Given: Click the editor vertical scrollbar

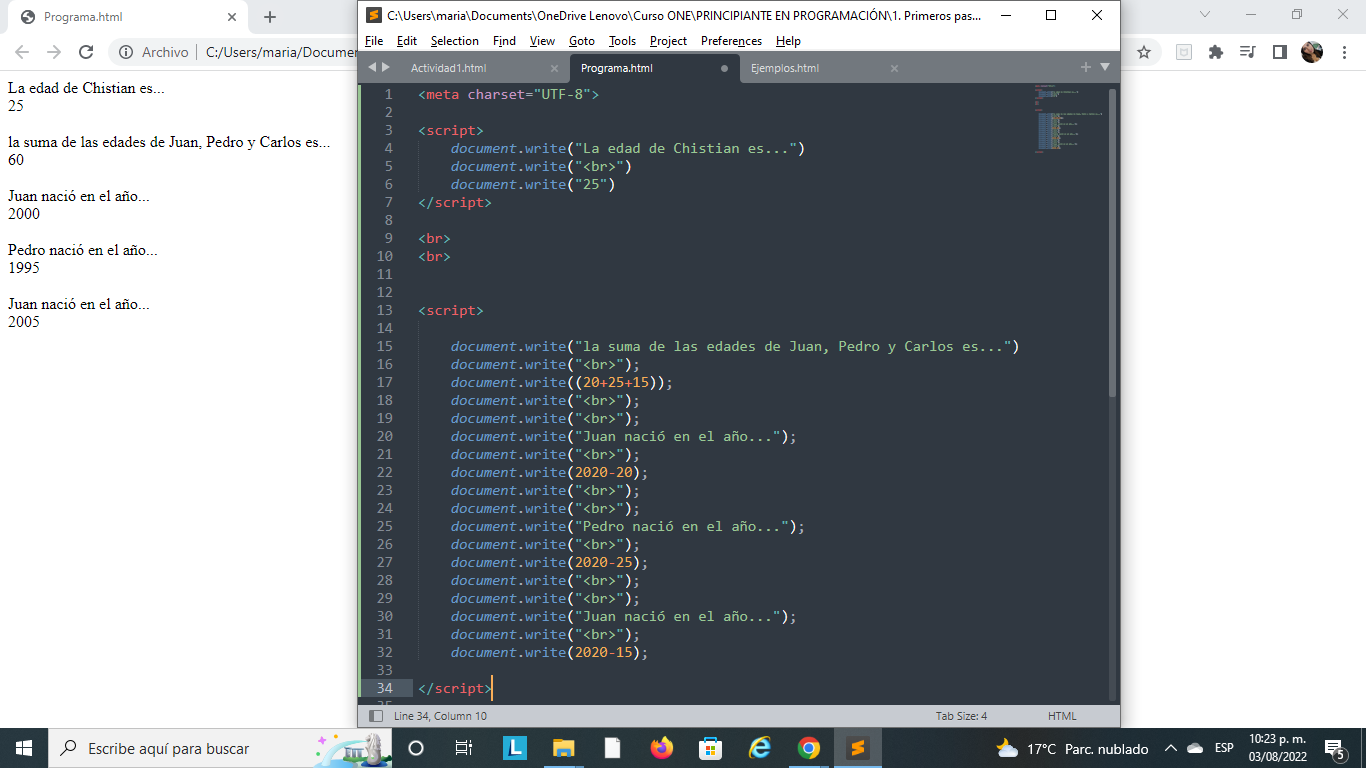Looking at the screenshot, I should [x=1112, y=242].
